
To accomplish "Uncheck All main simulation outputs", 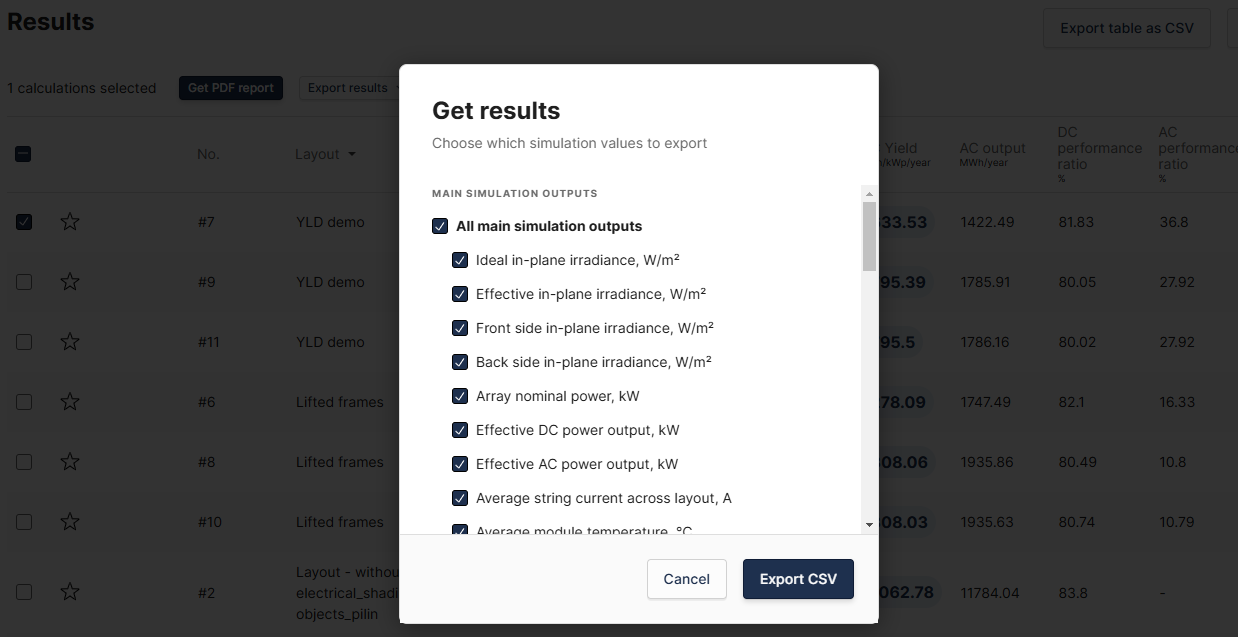I will click(440, 226).
